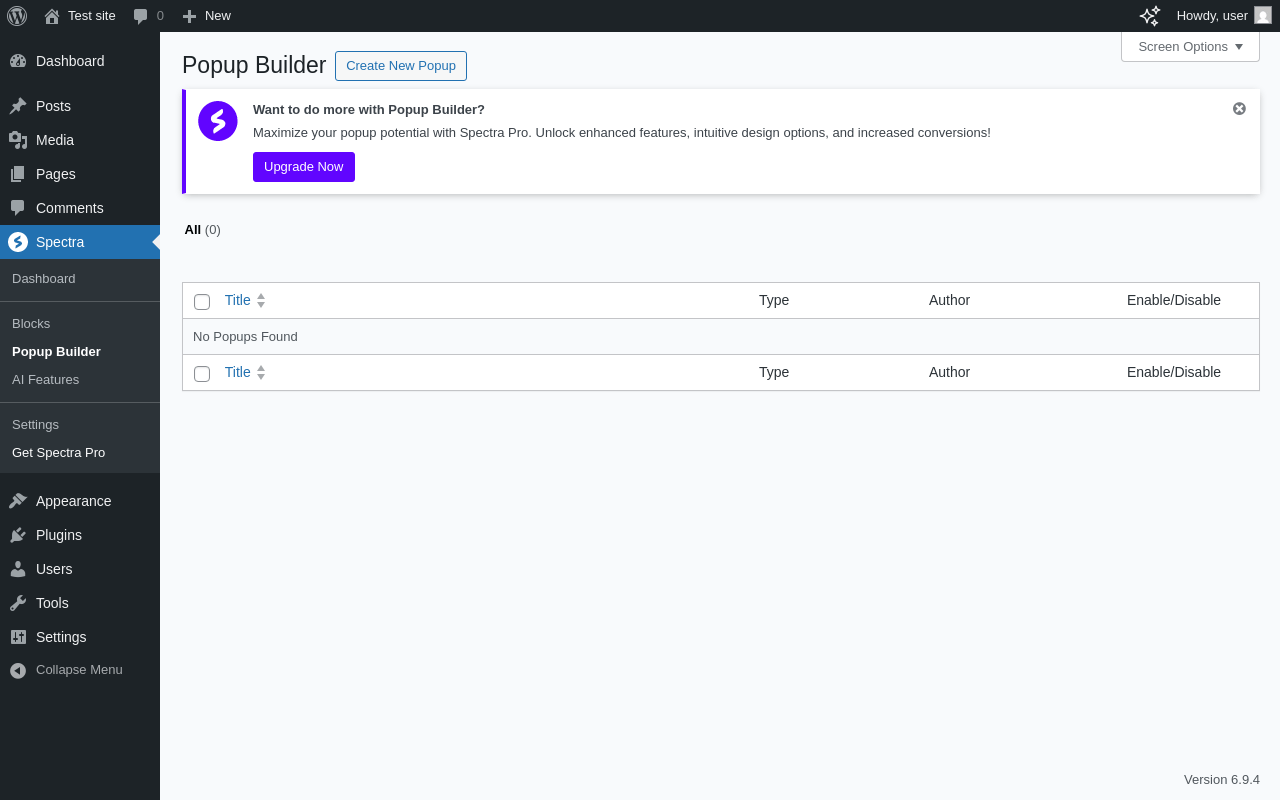Click the Collapse Menu arrow icon
This screenshot has width=1280, height=800.
click(18, 670)
